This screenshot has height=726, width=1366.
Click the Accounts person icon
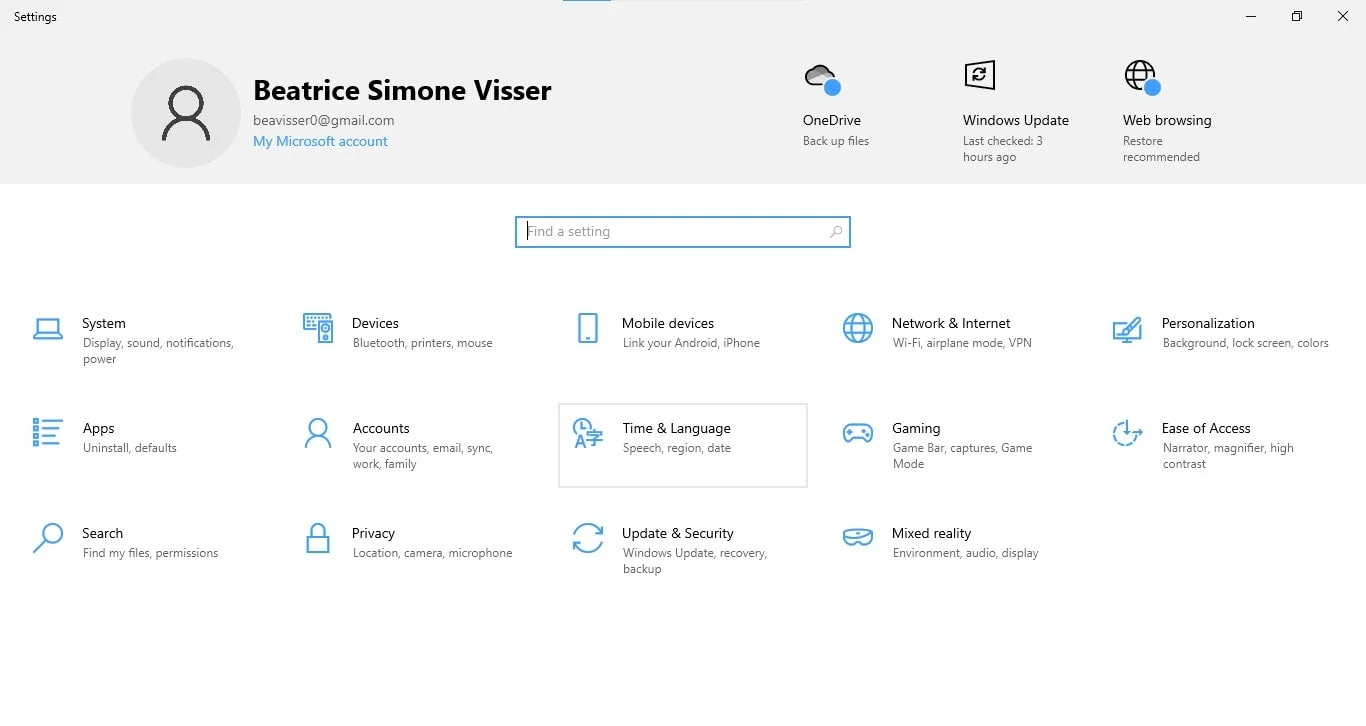318,433
